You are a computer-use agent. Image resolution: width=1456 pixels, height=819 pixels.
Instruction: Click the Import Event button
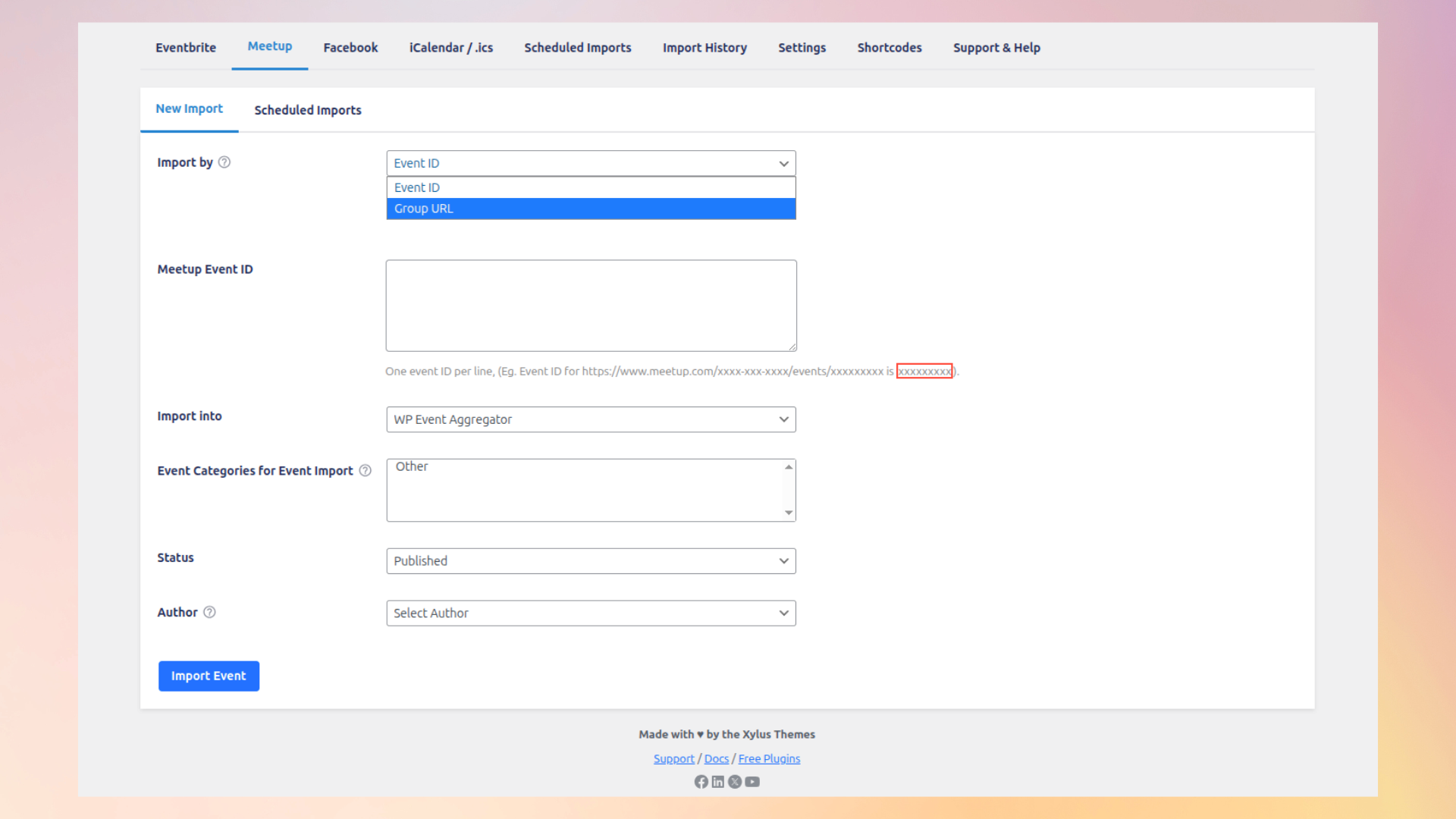(209, 676)
